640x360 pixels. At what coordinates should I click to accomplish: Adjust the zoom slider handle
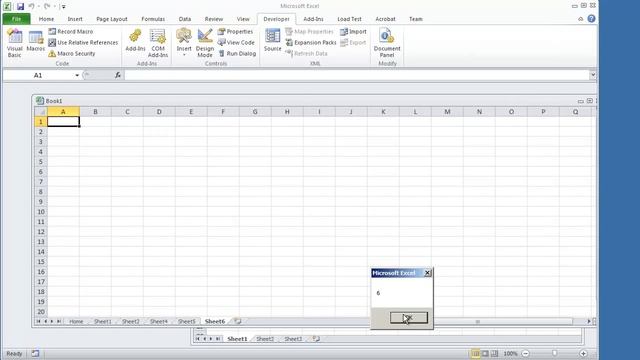(x=554, y=353)
